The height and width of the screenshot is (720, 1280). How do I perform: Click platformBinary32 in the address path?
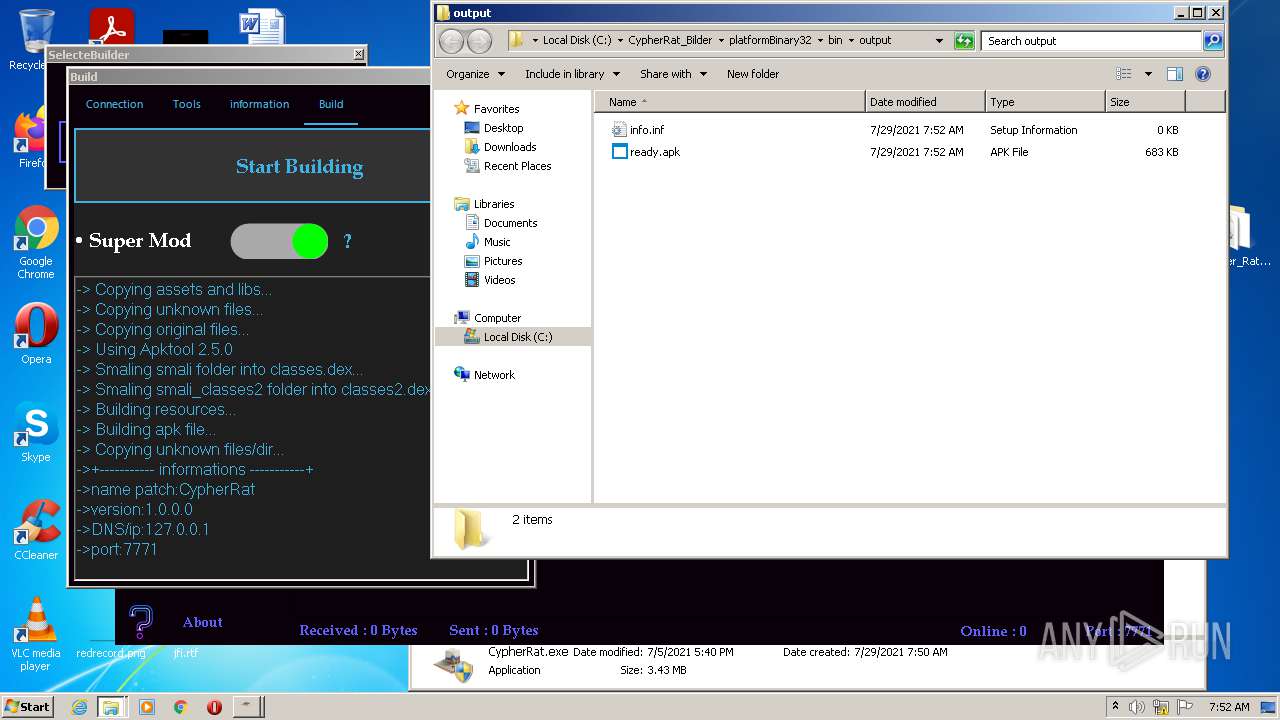pyautogui.click(x=770, y=41)
